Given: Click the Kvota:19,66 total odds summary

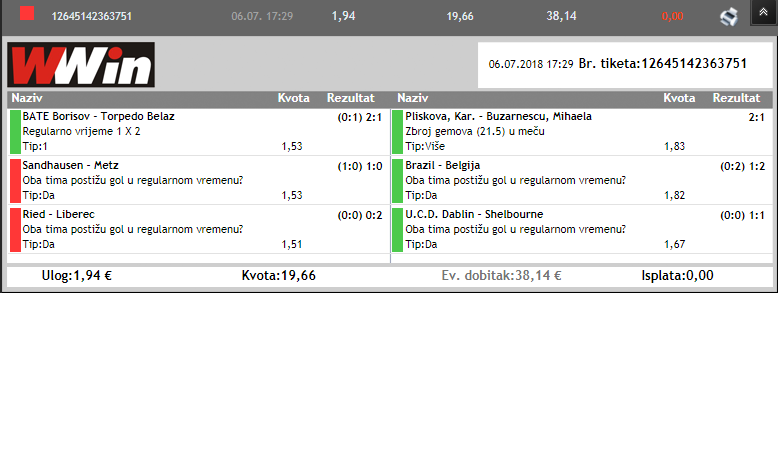Looking at the screenshot, I should coord(278,275).
